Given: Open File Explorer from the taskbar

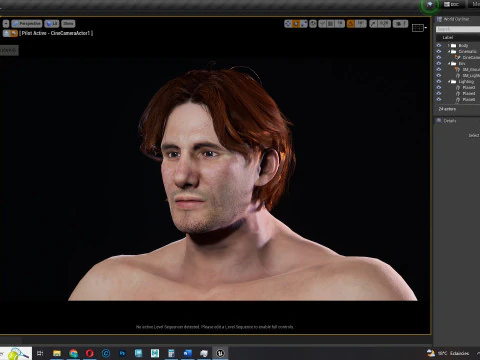Looking at the screenshot, I should 57,353.
